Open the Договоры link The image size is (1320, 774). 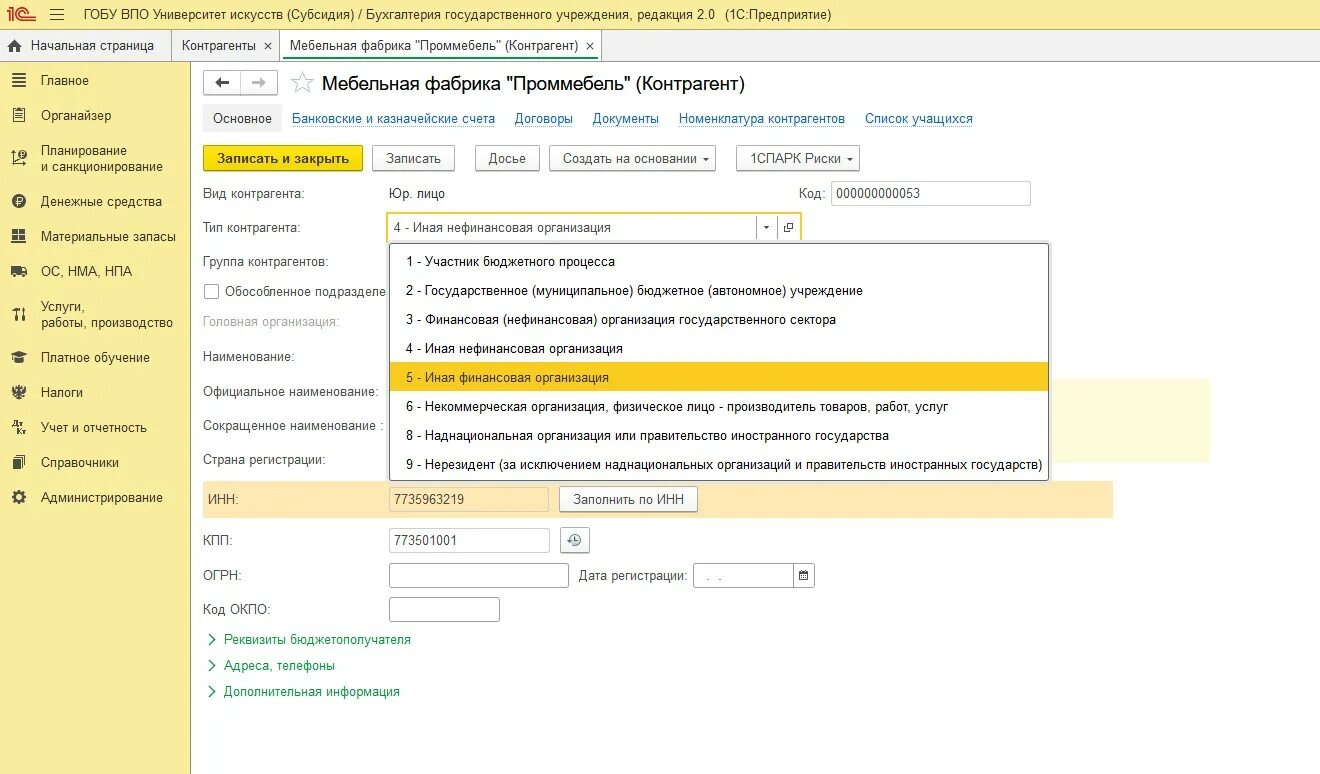(544, 119)
